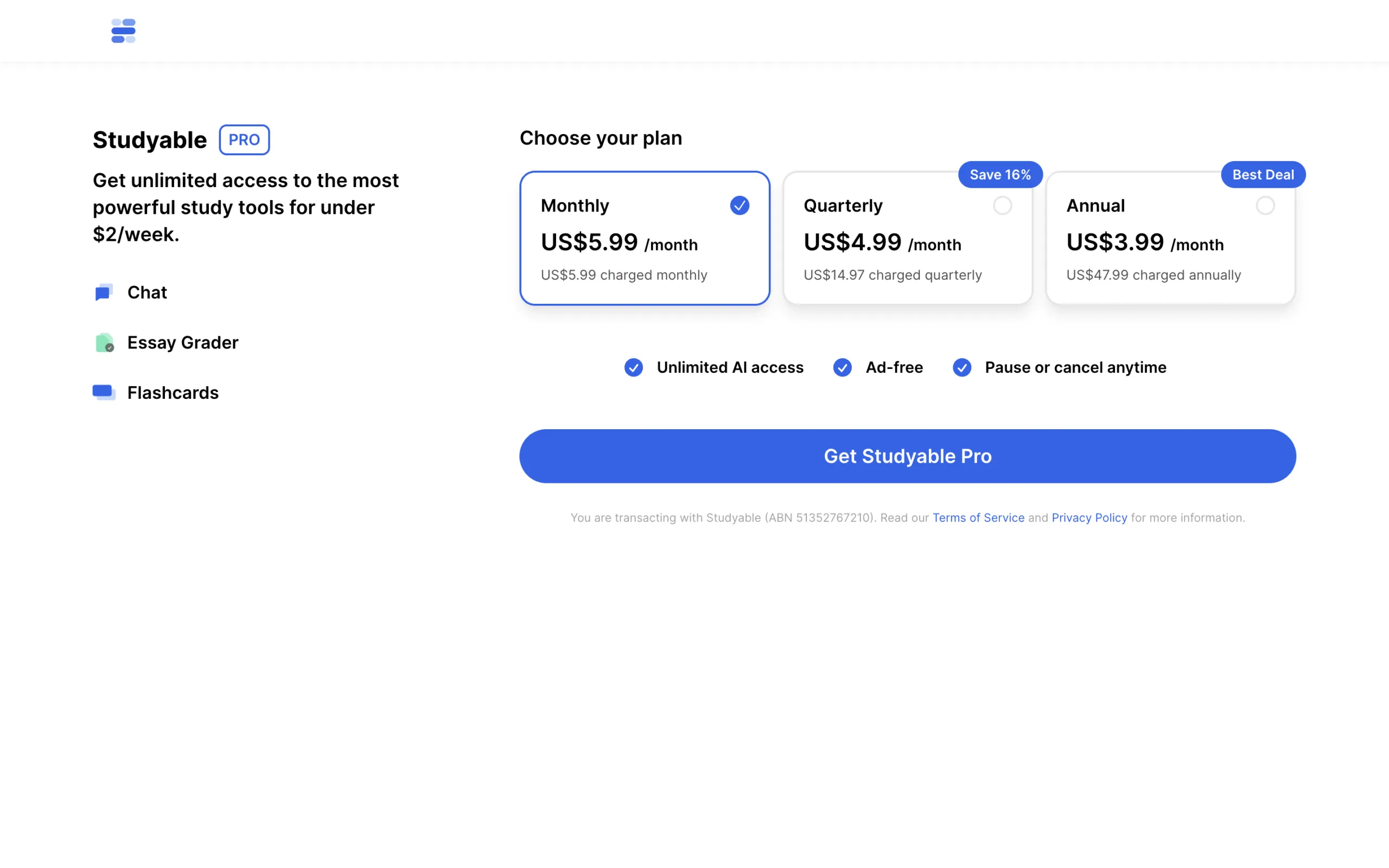Open the Terms of Service link
The image size is (1389, 868).
[x=978, y=518]
